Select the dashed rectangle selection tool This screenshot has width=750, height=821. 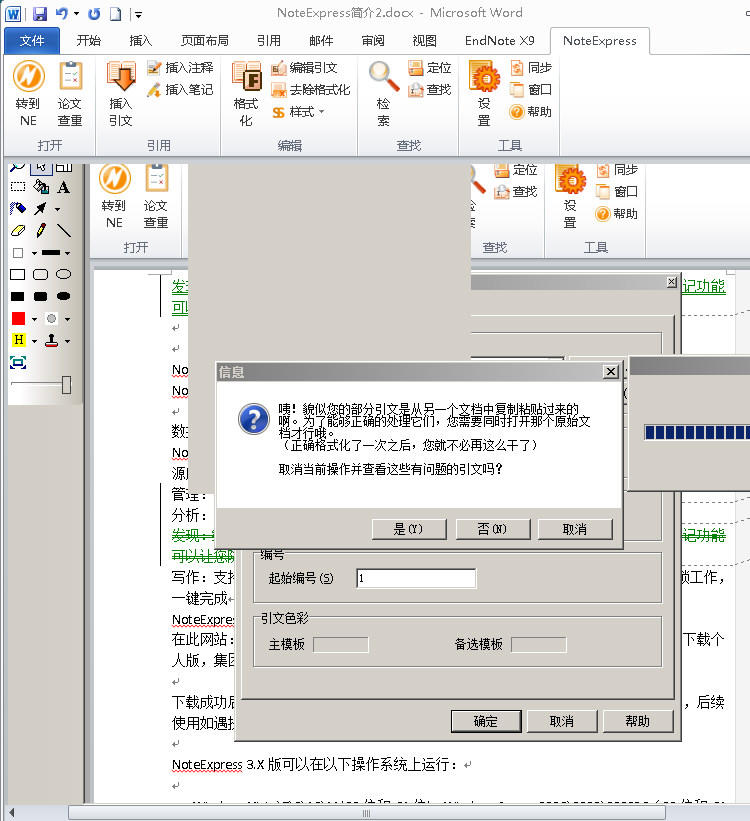[18, 187]
